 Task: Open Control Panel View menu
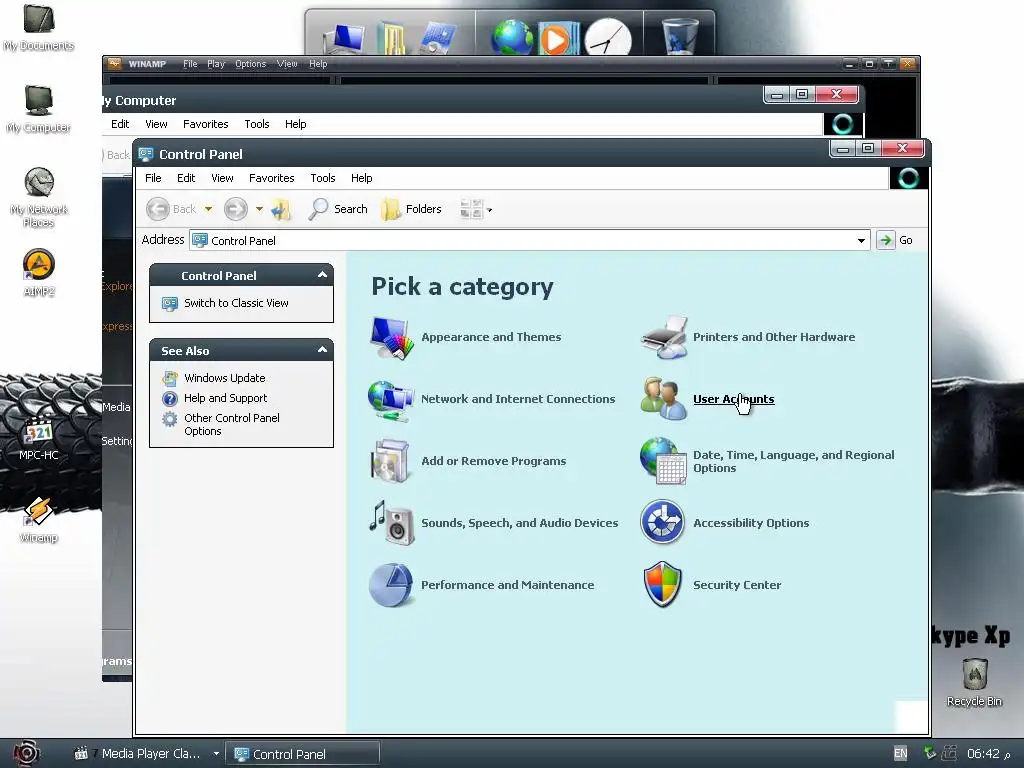[x=222, y=178]
